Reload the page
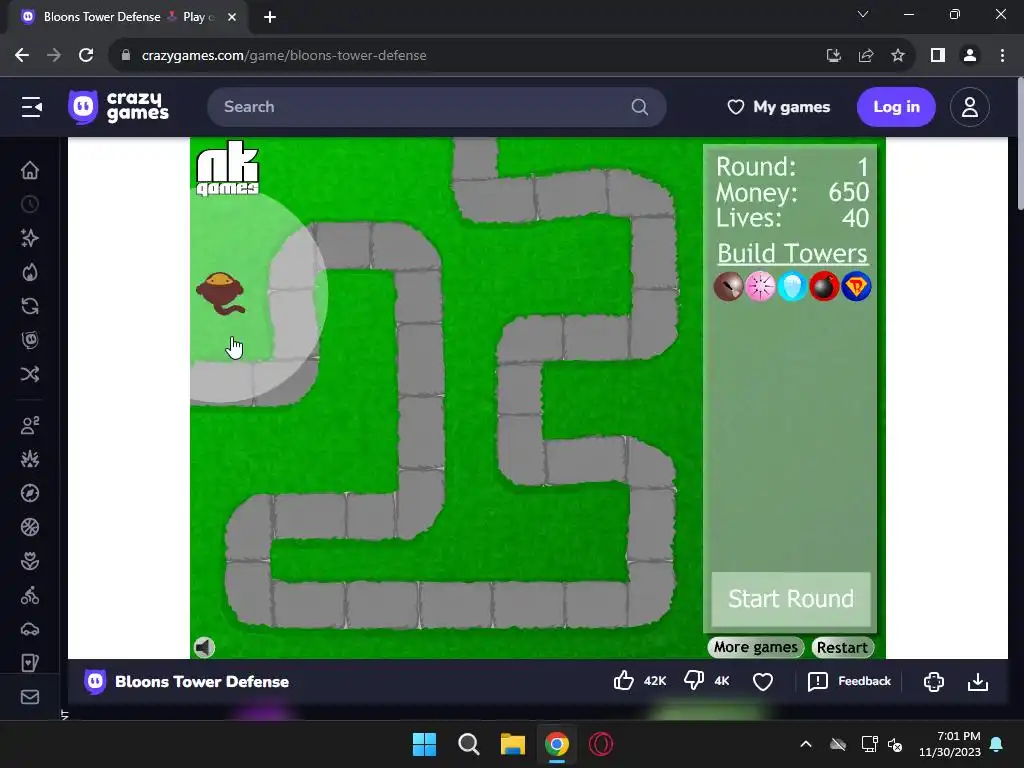1024x768 pixels. click(86, 56)
